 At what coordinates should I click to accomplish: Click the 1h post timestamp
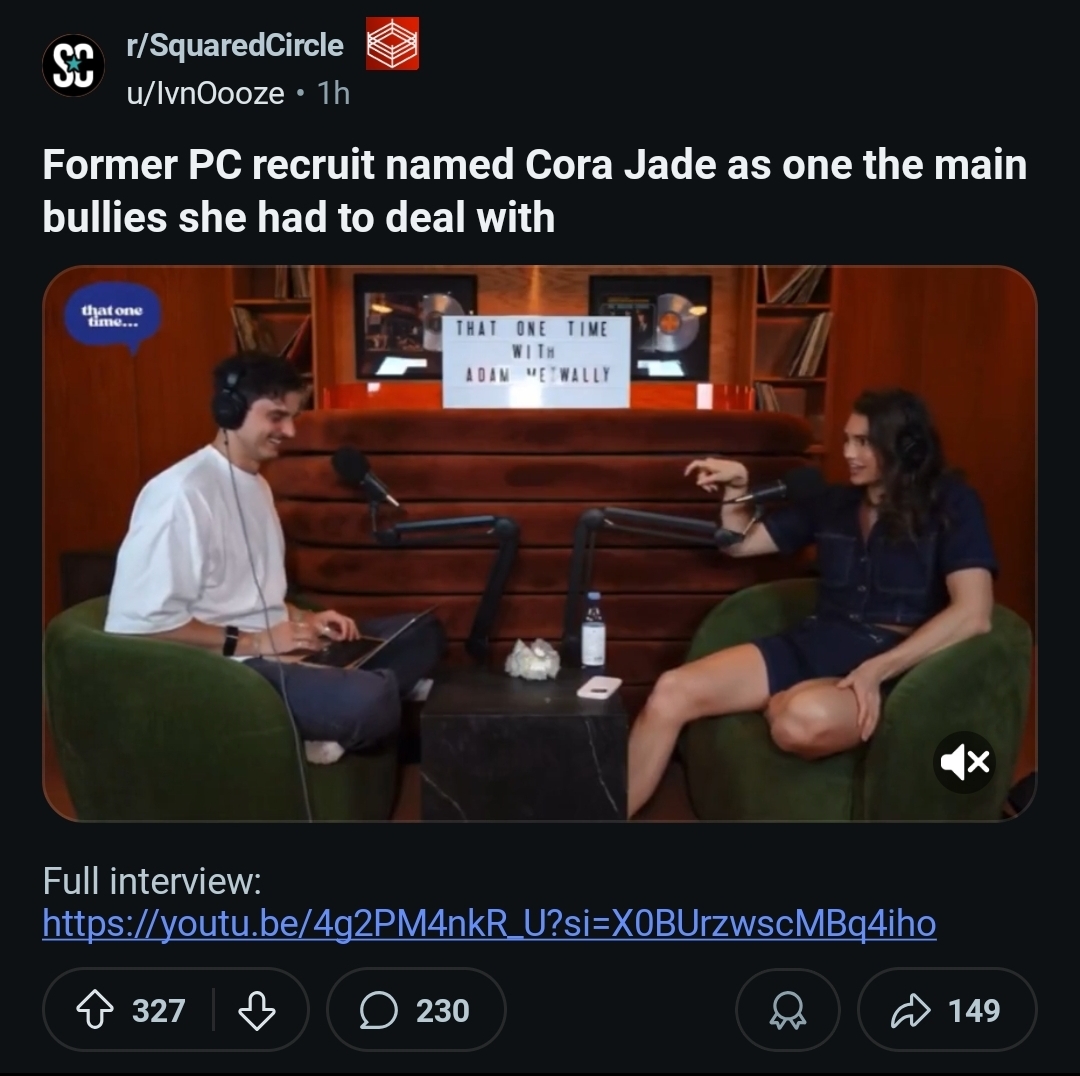(334, 94)
